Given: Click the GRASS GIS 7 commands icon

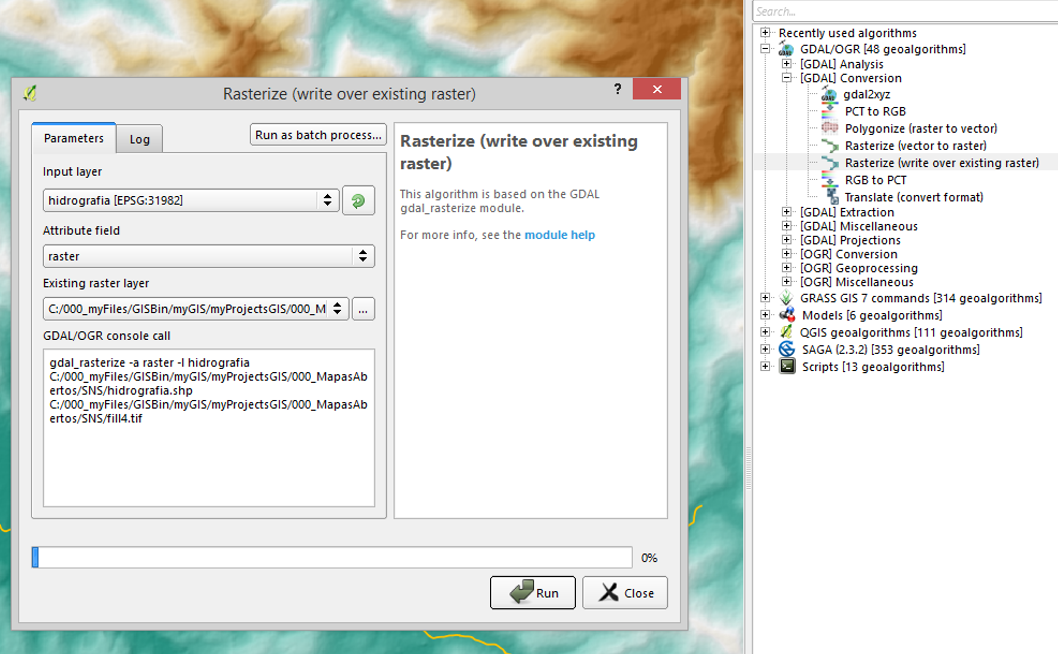Looking at the screenshot, I should click(787, 298).
